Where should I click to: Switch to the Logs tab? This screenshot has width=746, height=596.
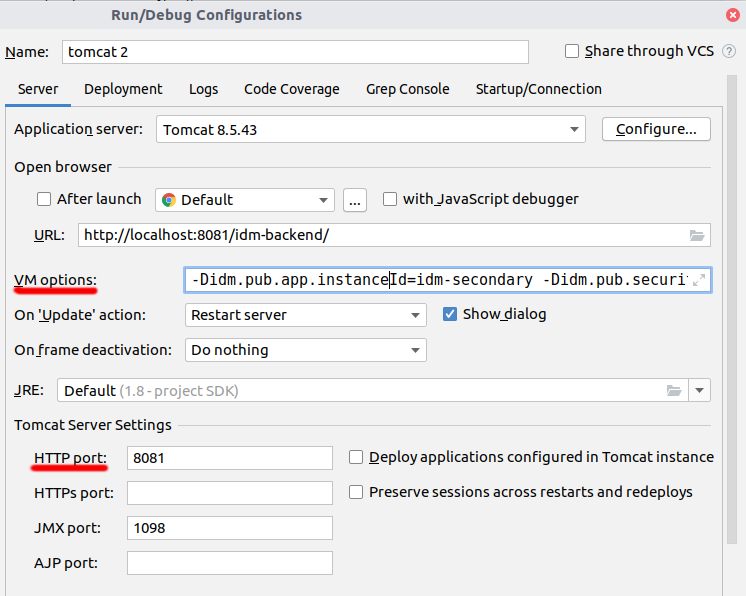click(x=204, y=89)
